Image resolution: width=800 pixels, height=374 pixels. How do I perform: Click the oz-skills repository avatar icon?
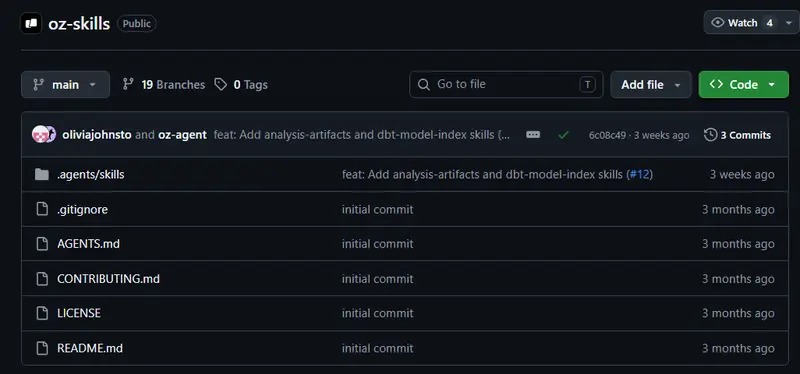31,23
